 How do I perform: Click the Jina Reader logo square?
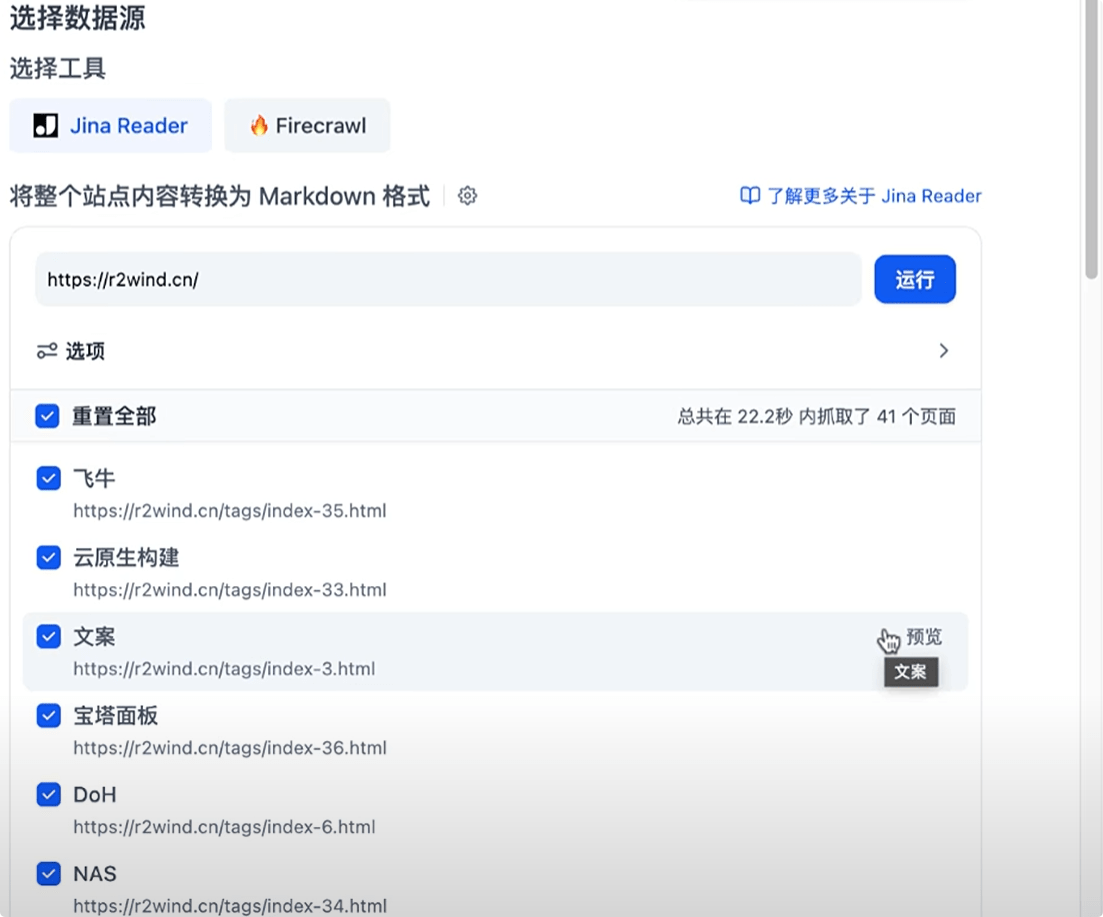pyautogui.click(x=44, y=125)
